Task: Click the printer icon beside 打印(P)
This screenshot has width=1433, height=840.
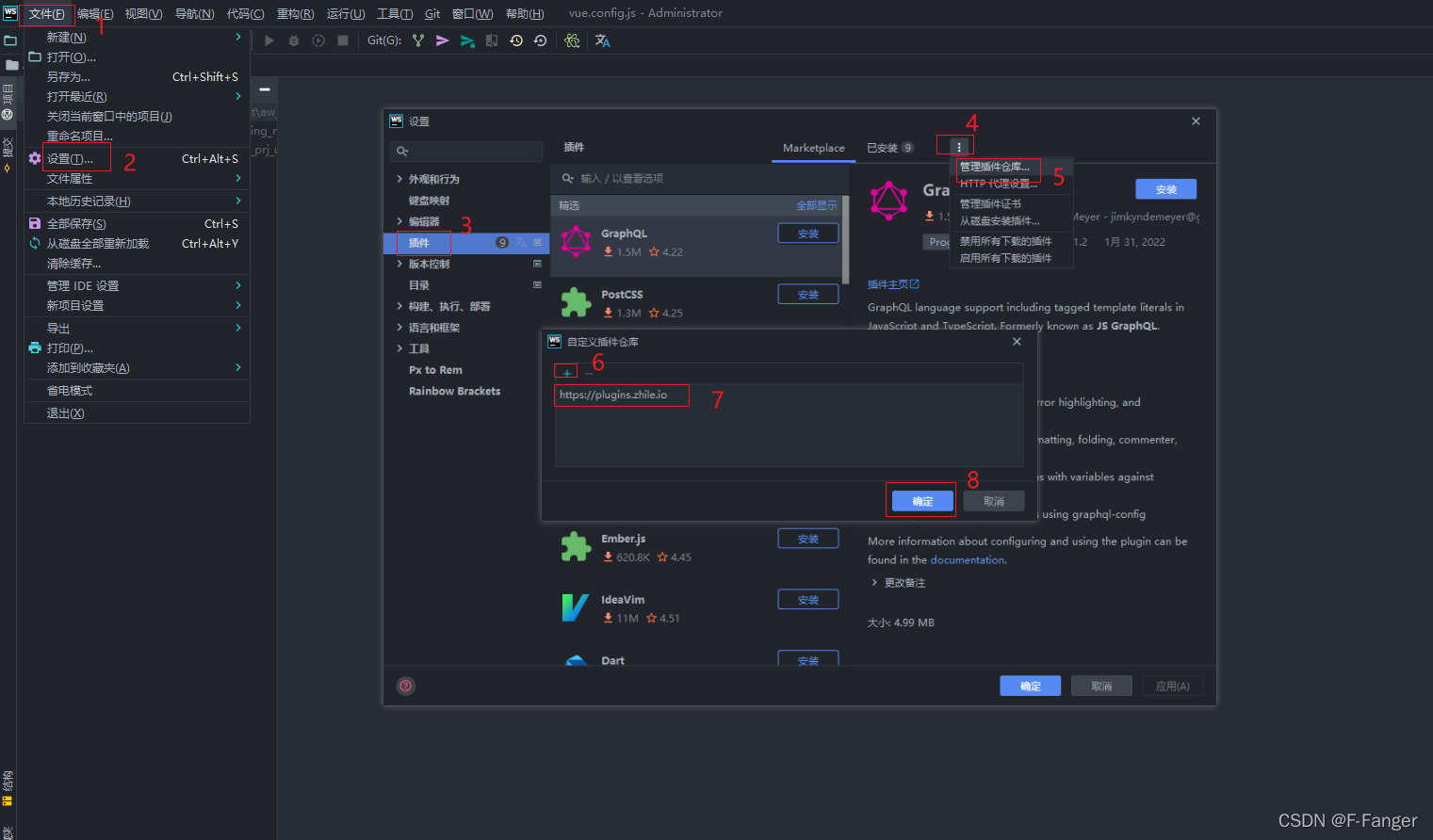Action: click(x=35, y=347)
